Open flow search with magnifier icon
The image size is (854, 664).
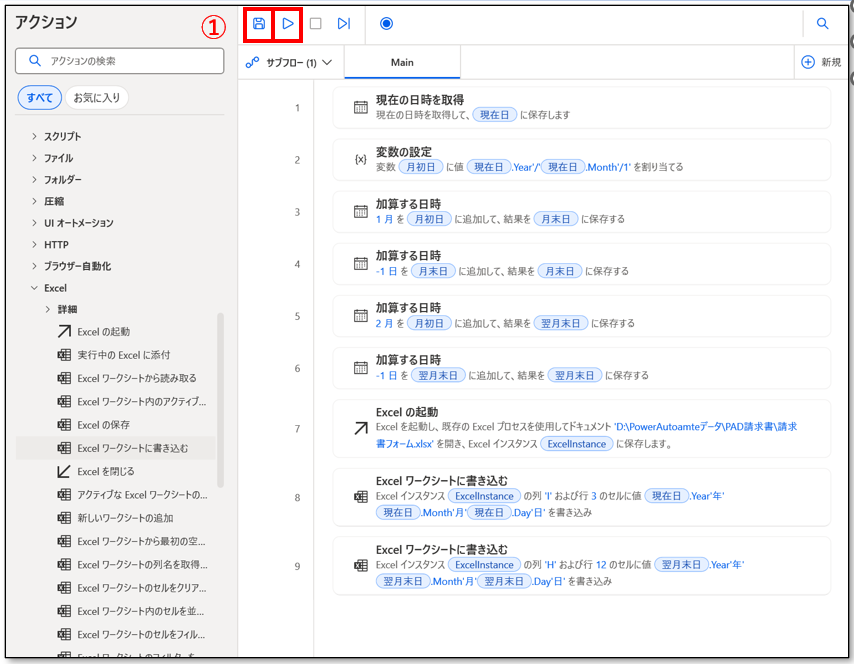coord(823,23)
